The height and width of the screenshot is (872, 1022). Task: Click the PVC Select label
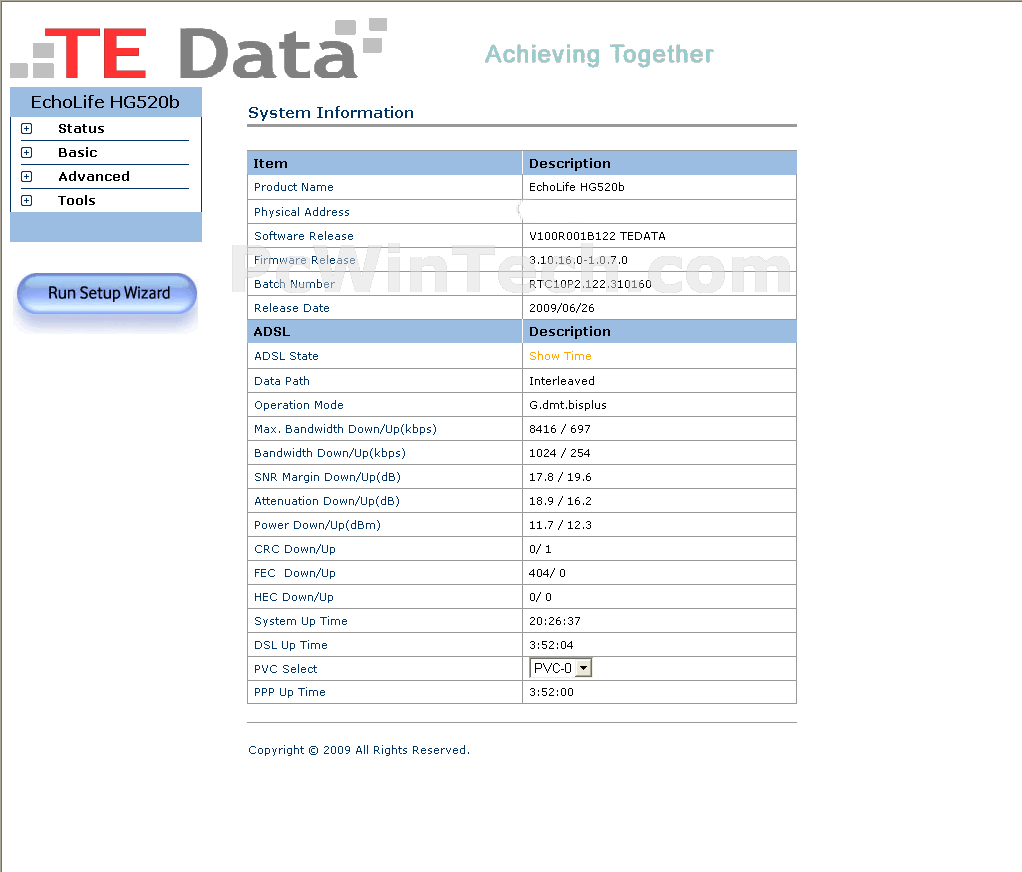pos(285,669)
